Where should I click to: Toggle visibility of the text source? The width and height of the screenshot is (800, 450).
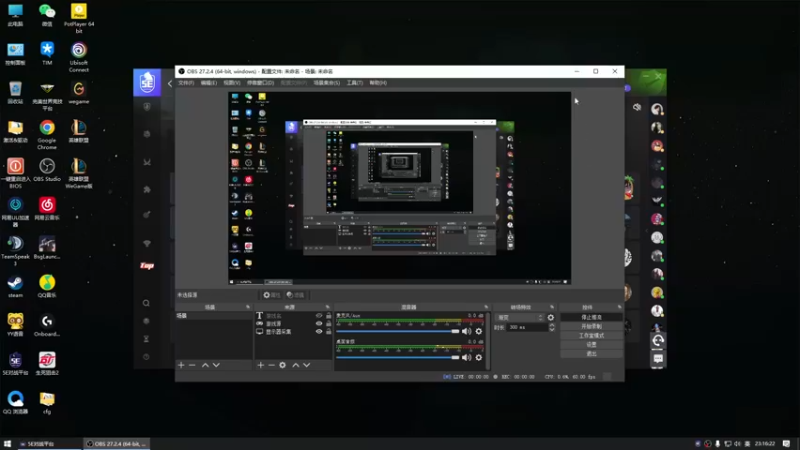point(319,316)
